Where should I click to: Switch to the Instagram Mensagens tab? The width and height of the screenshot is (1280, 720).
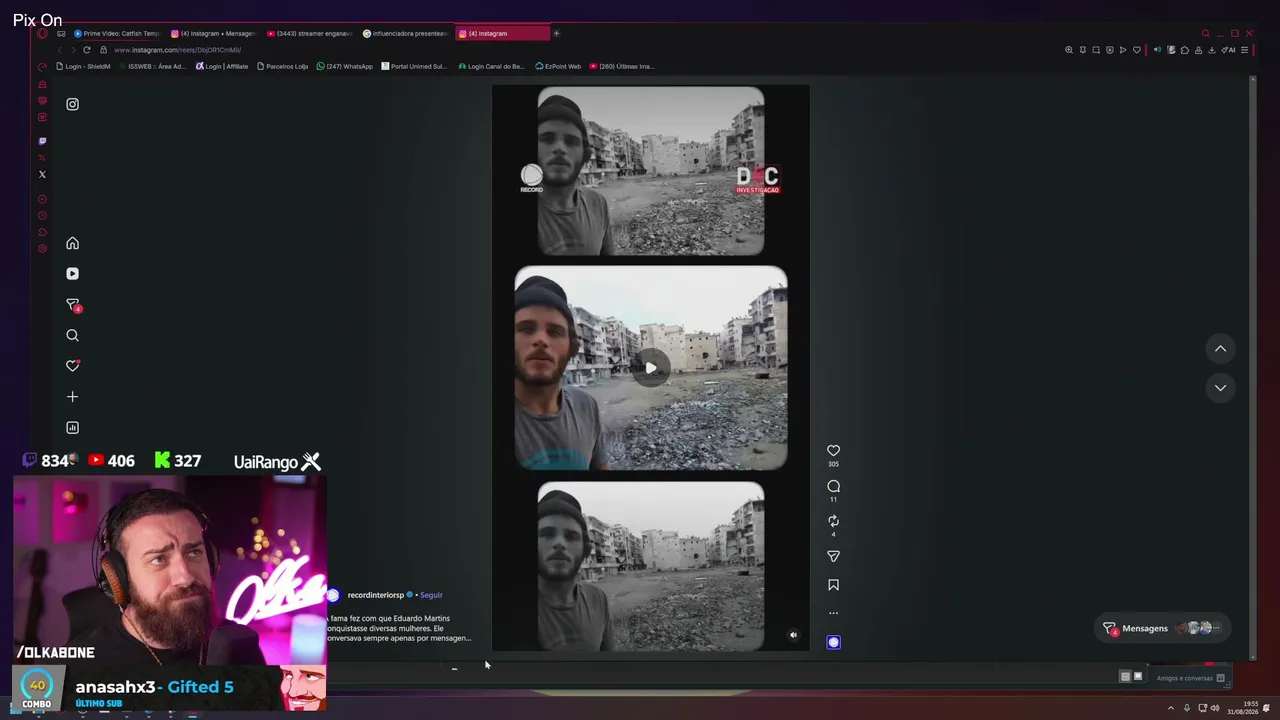[213, 33]
